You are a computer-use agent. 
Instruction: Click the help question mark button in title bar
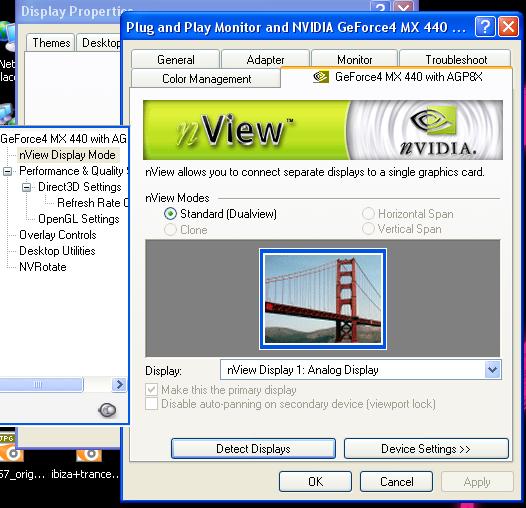(485, 27)
